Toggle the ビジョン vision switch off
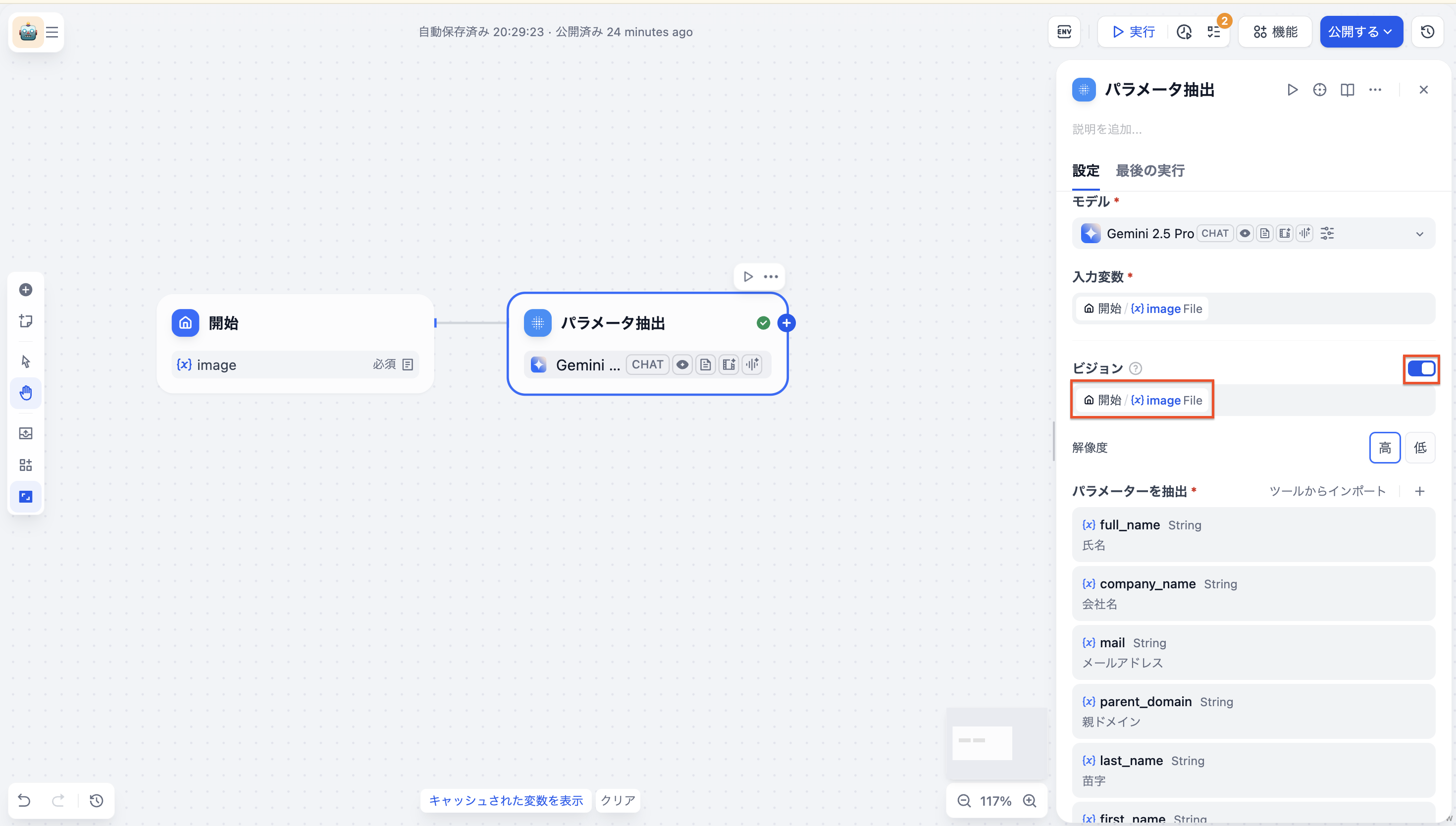 [x=1421, y=369]
